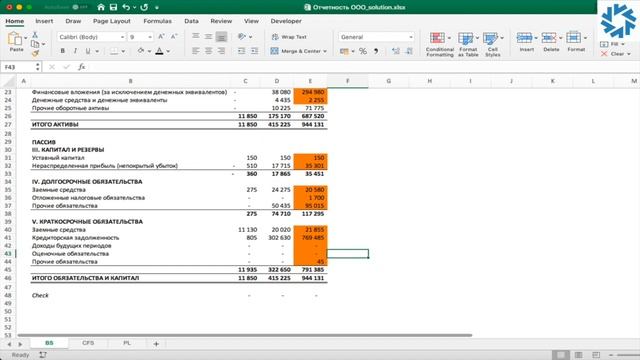Screen dimensions: 640x360
Task: Apply the font color A swatch
Action: [160, 51]
